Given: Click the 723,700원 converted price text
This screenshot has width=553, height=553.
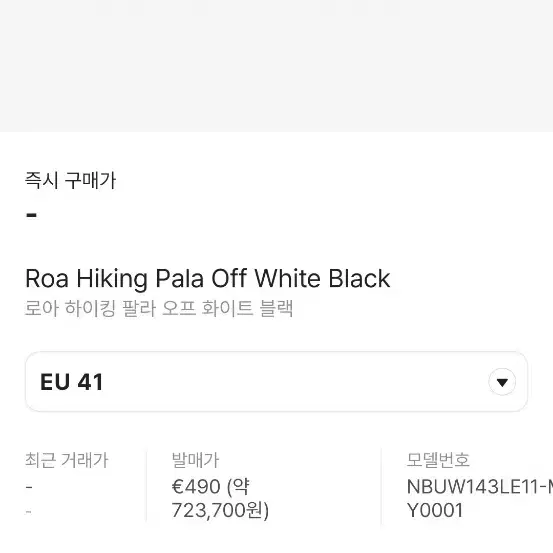Looking at the screenshot, I should tap(220, 510).
